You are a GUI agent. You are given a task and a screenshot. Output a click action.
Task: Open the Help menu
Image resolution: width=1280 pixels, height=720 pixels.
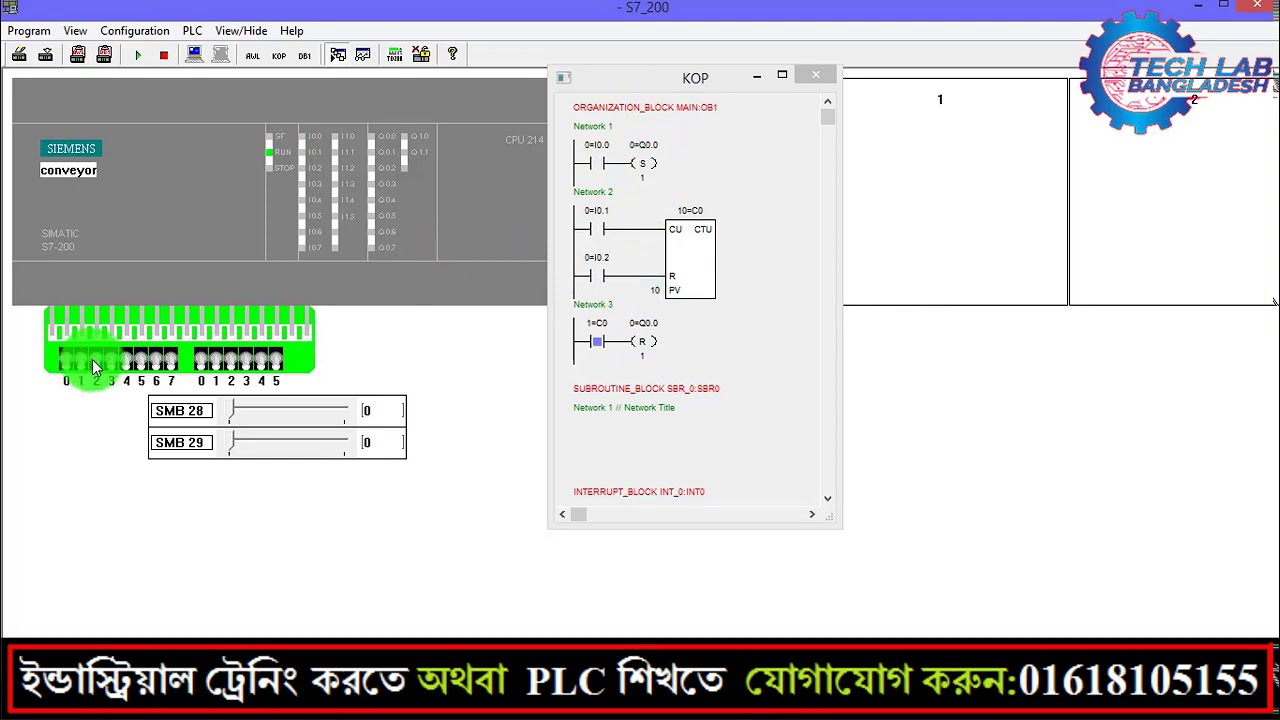292,31
